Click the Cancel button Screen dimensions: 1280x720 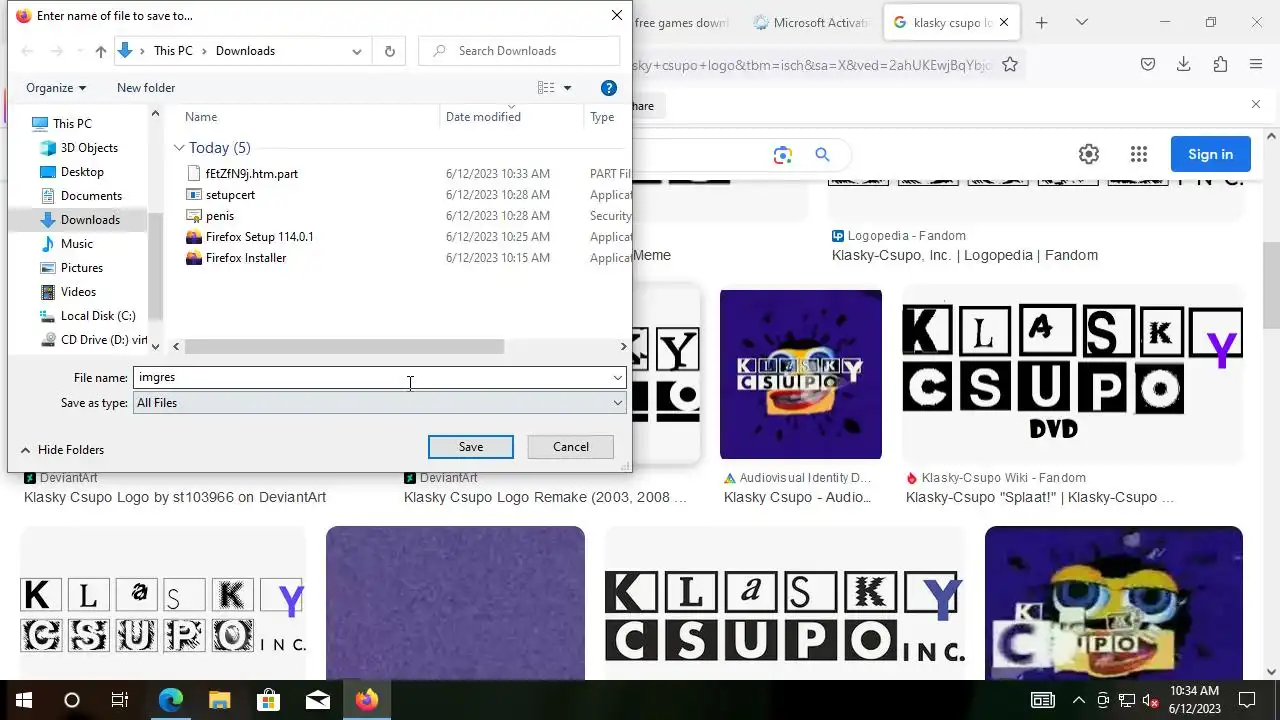[x=571, y=447]
